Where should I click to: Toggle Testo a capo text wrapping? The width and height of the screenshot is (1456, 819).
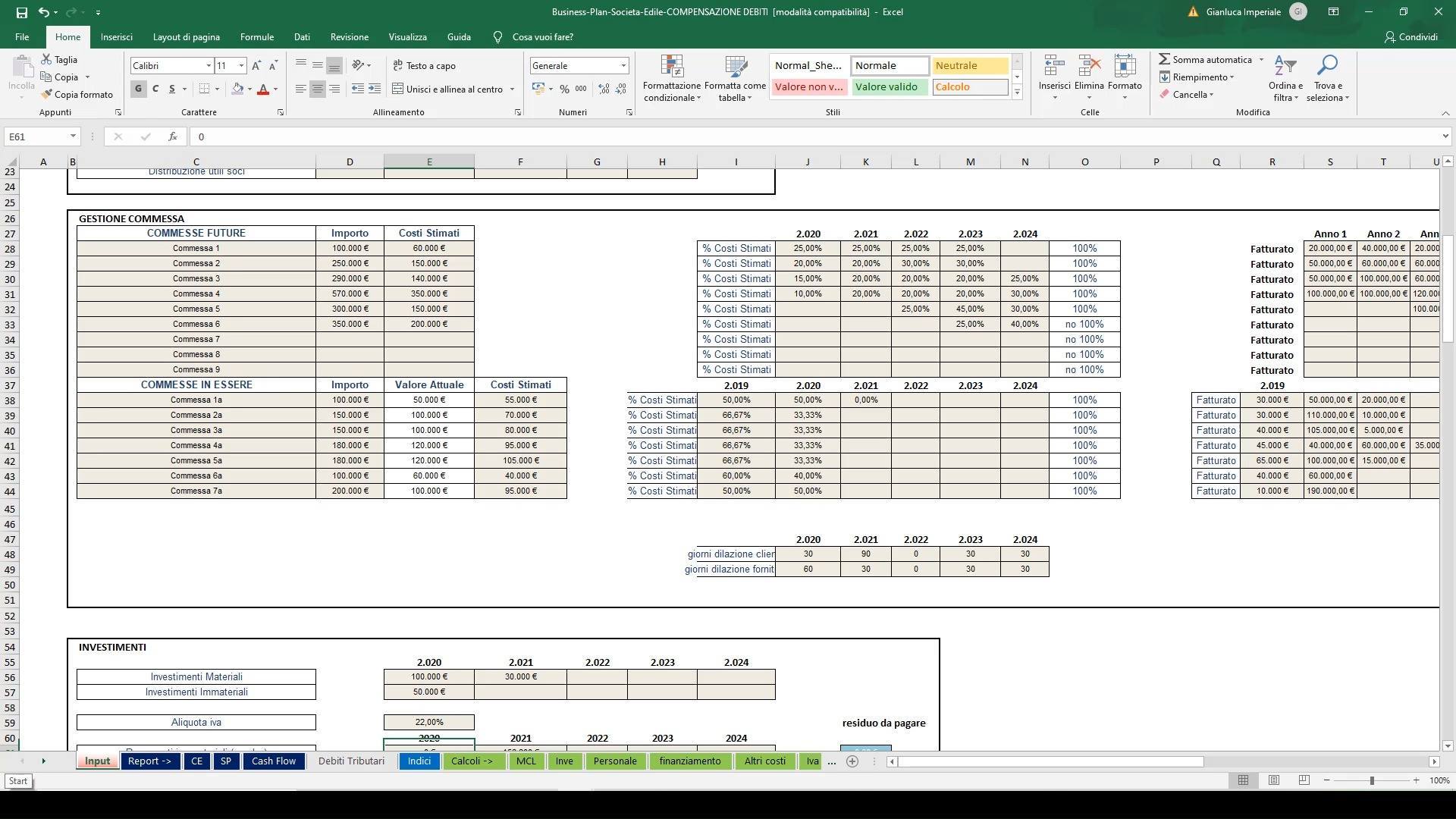pos(425,66)
